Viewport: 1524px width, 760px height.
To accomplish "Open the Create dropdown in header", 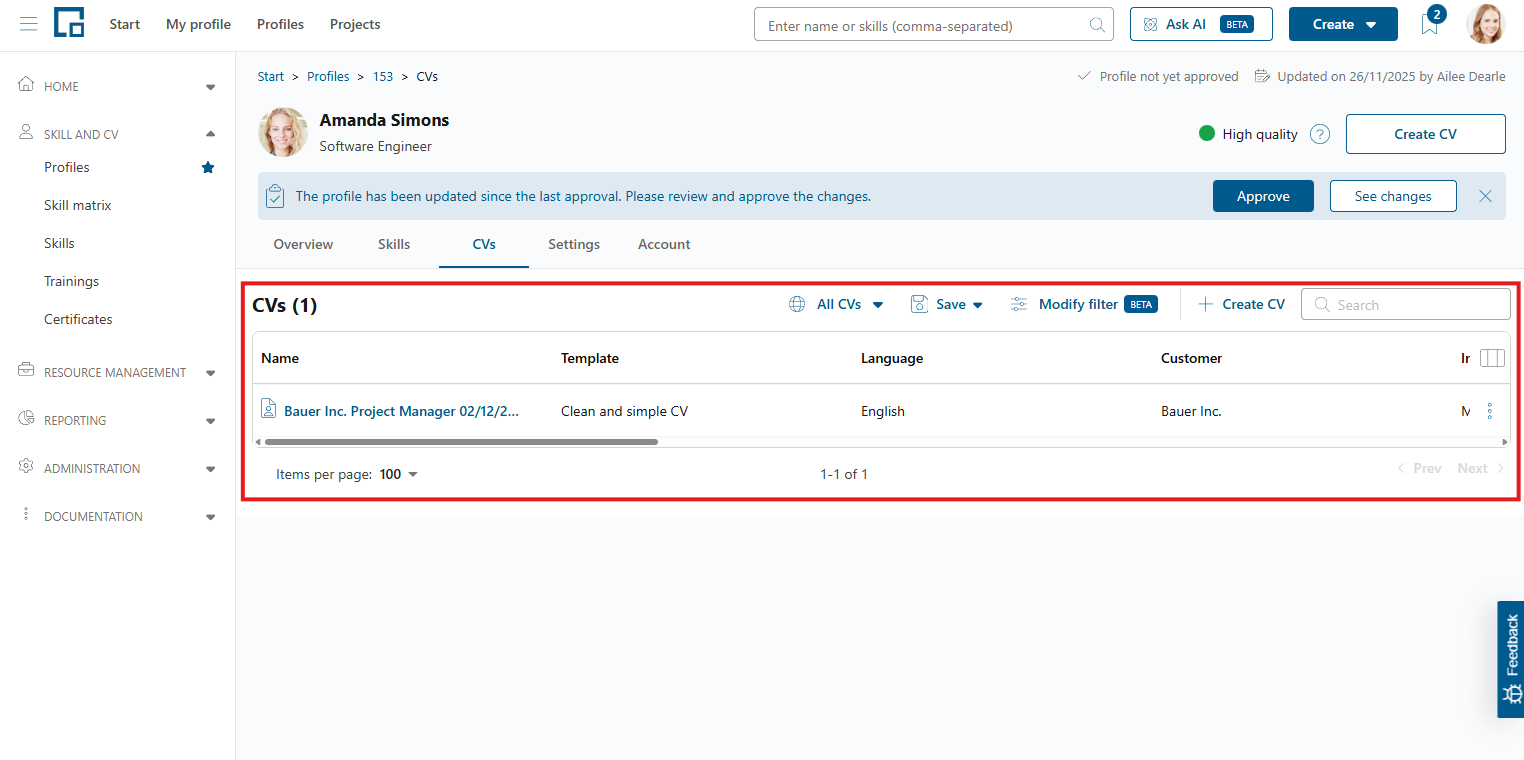I will (1343, 24).
